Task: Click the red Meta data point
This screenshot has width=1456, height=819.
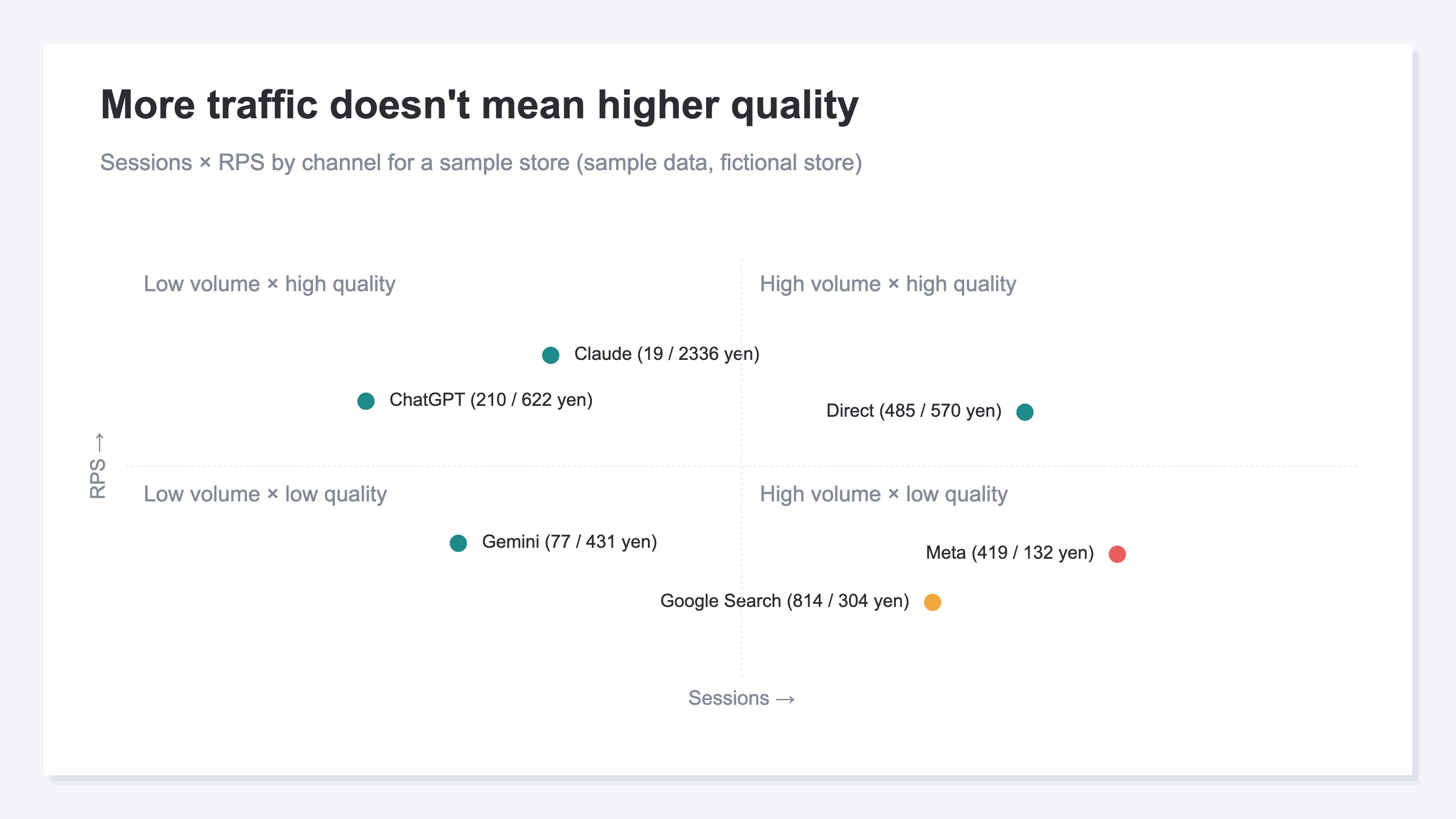Action: click(1117, 554)
